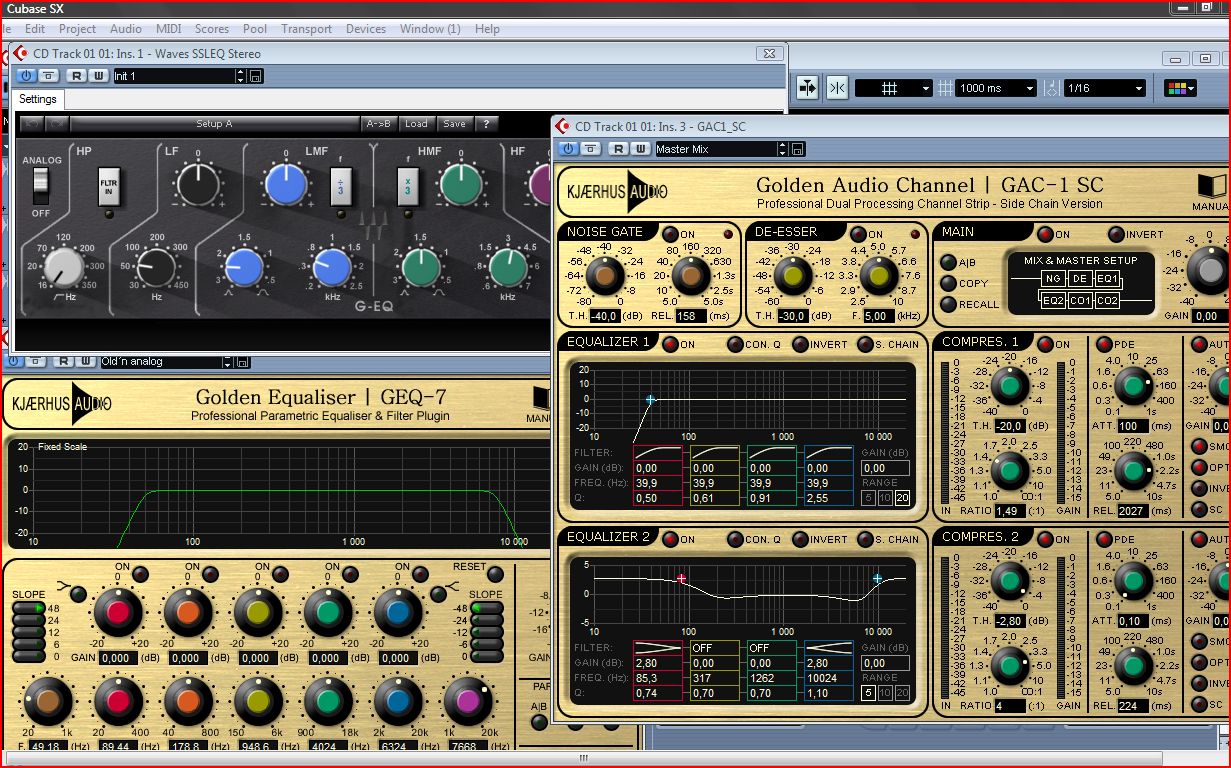The image size is (1231, 768).
Task: Toggle the GEQ-7 window power button
Action: point(13,361)
